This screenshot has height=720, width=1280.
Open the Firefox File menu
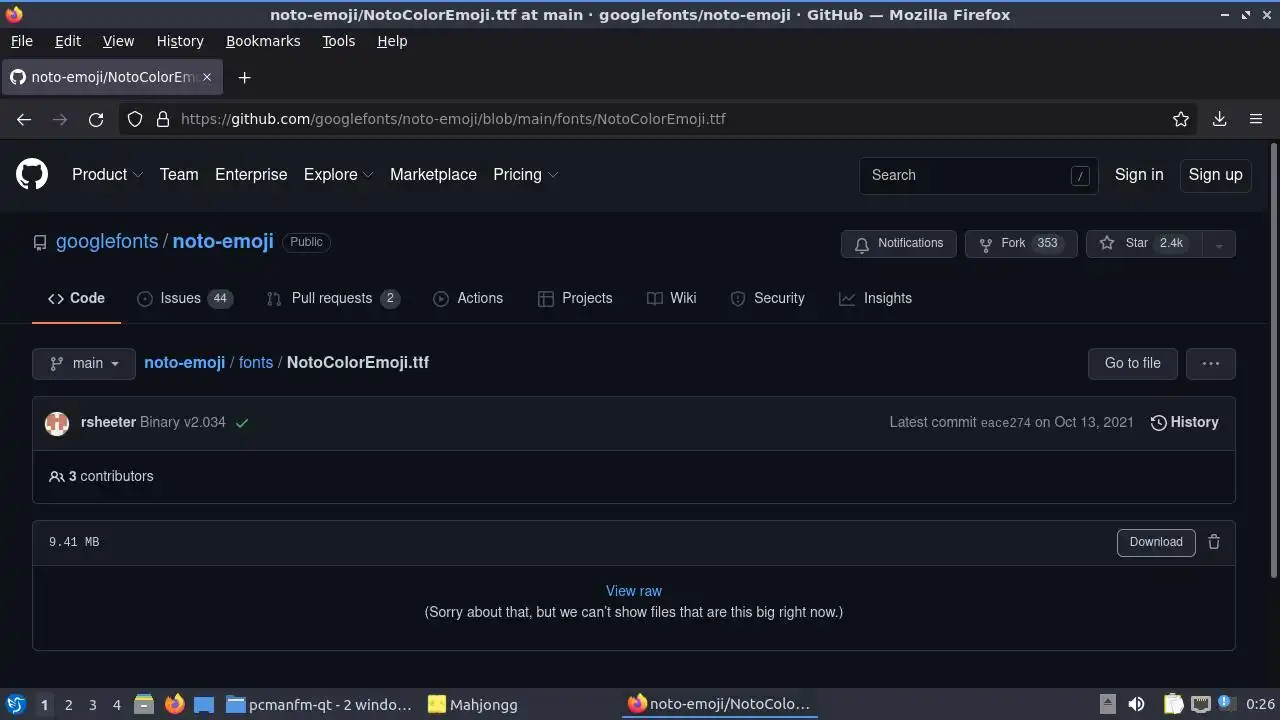21,41
